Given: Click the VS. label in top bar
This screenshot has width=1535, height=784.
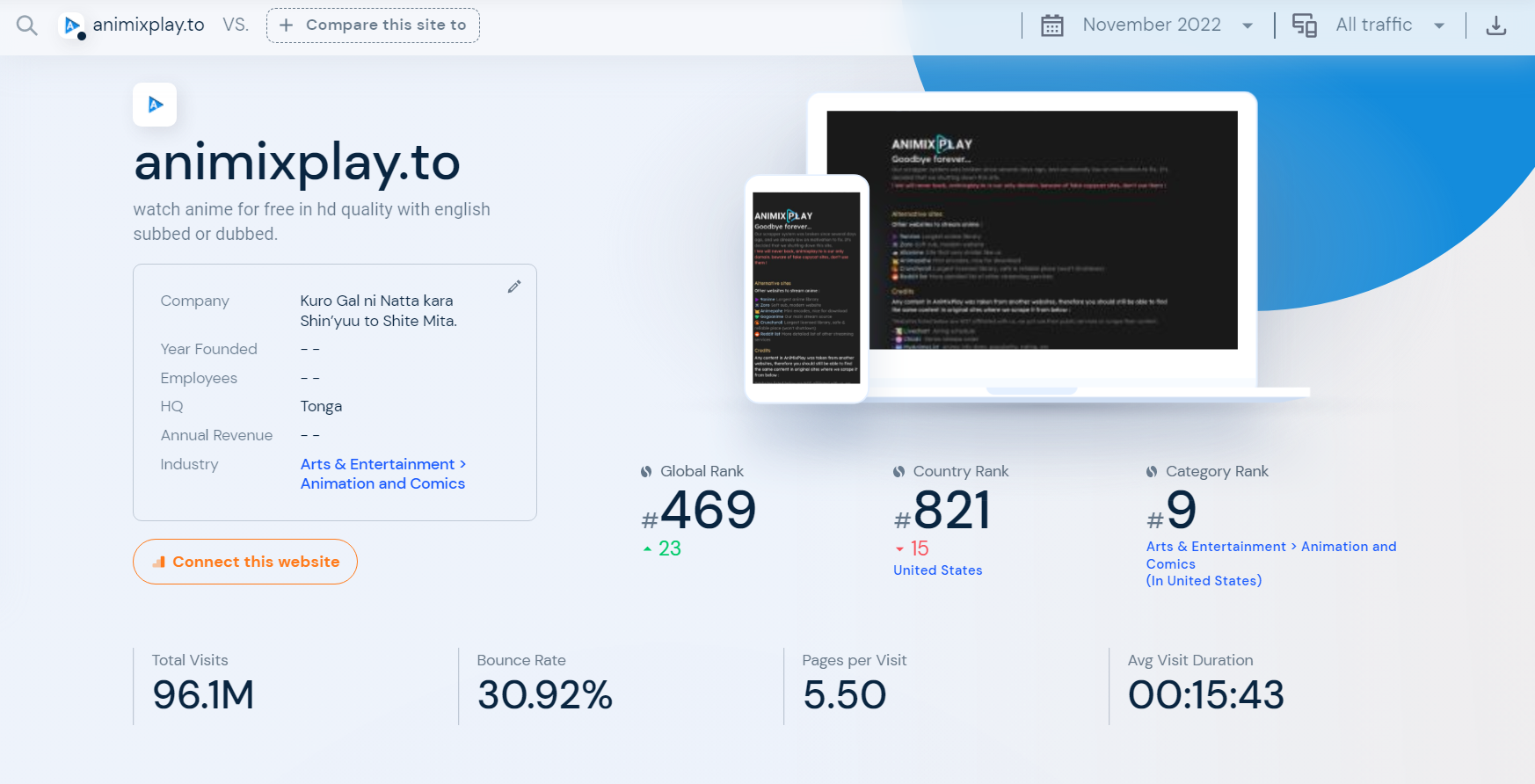Looking at the screenshot, I should 236,25.
